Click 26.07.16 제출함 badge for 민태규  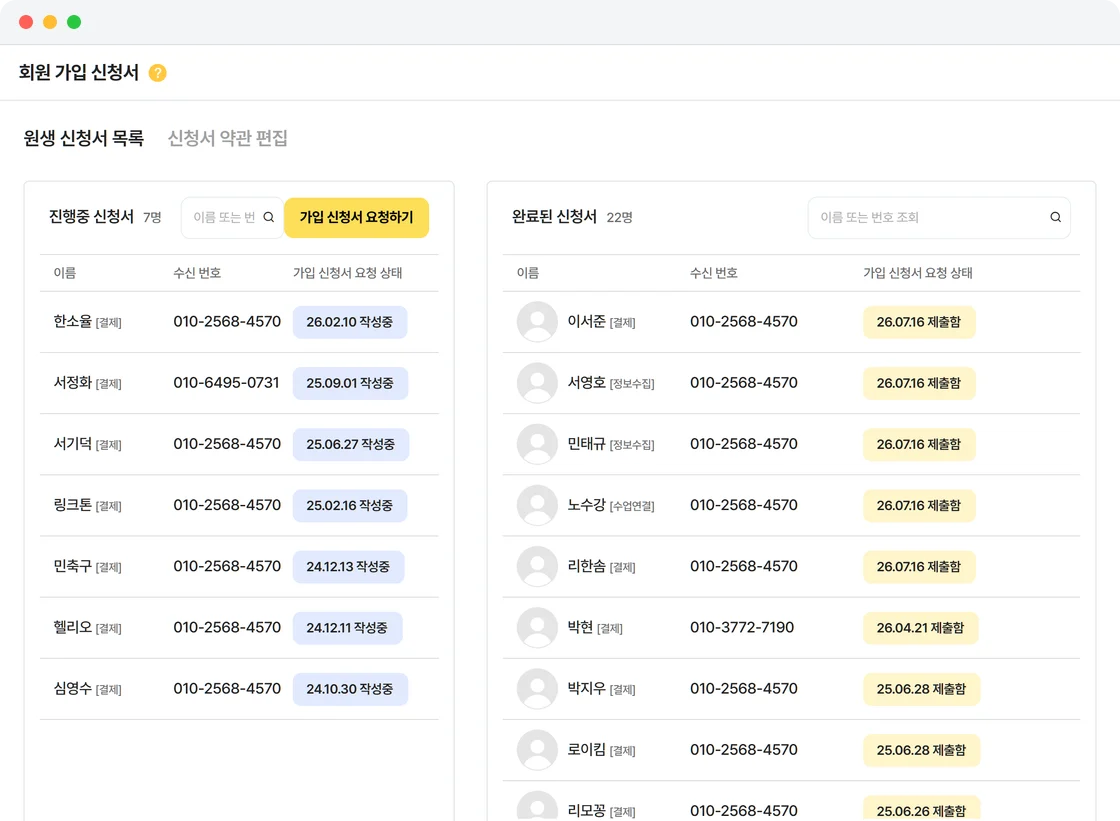[919, 444]
